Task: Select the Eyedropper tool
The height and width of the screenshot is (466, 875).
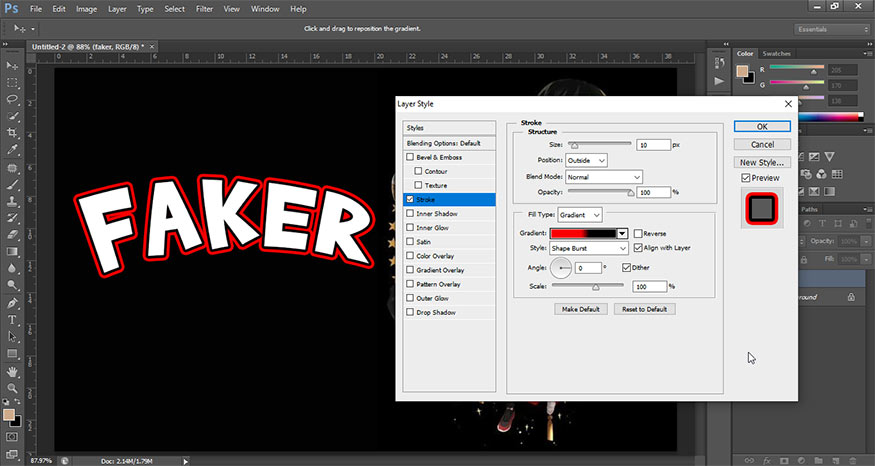Action: point(12,150)
